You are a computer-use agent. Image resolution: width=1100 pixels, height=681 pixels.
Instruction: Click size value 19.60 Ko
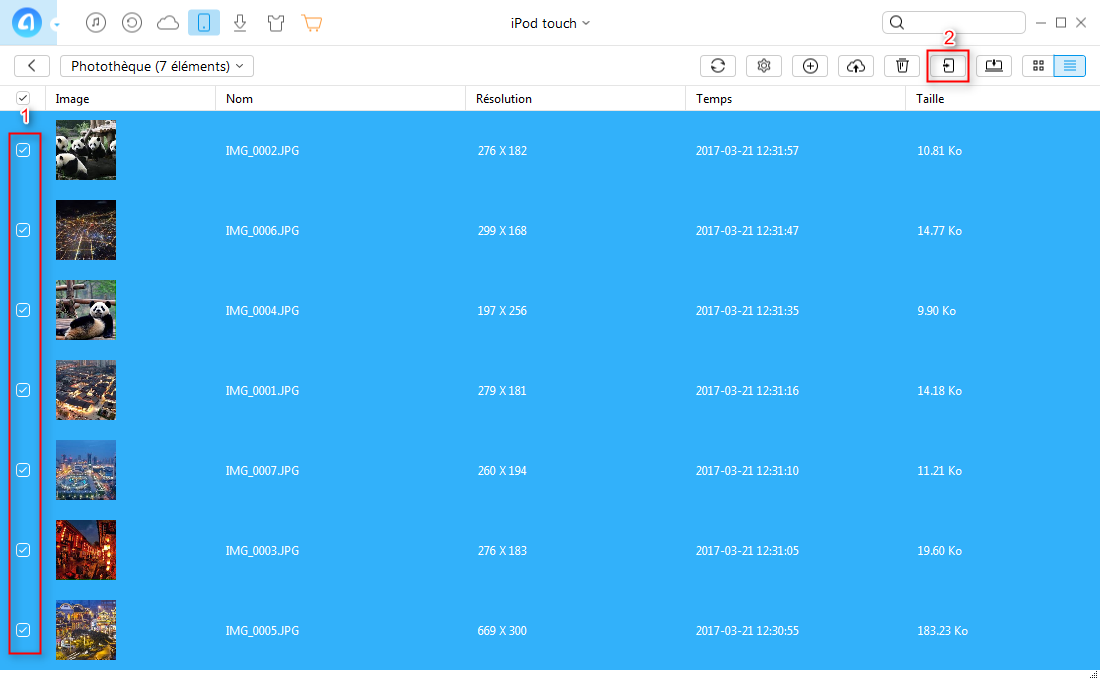pos(939,551)
